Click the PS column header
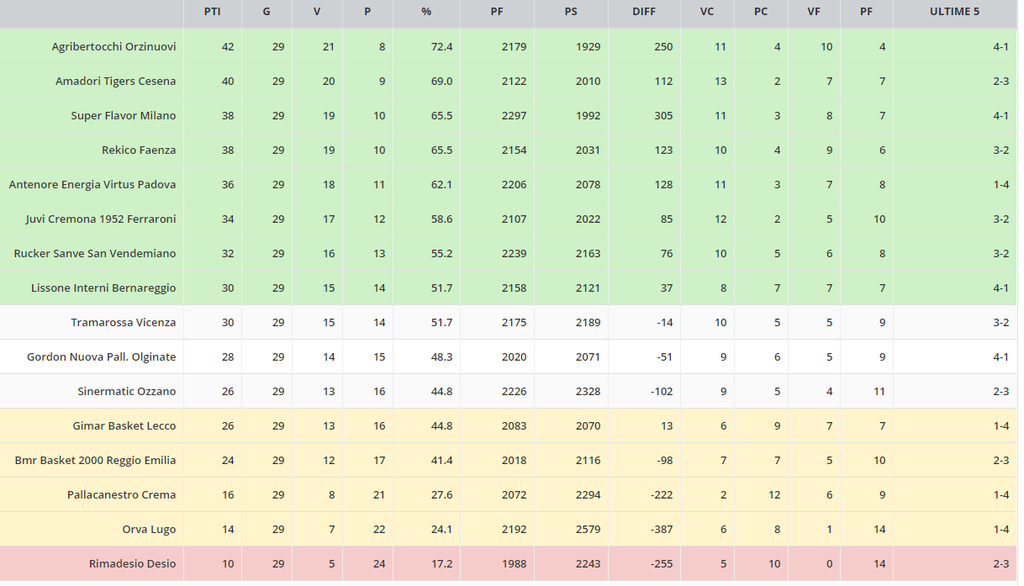 coord(570,12)
